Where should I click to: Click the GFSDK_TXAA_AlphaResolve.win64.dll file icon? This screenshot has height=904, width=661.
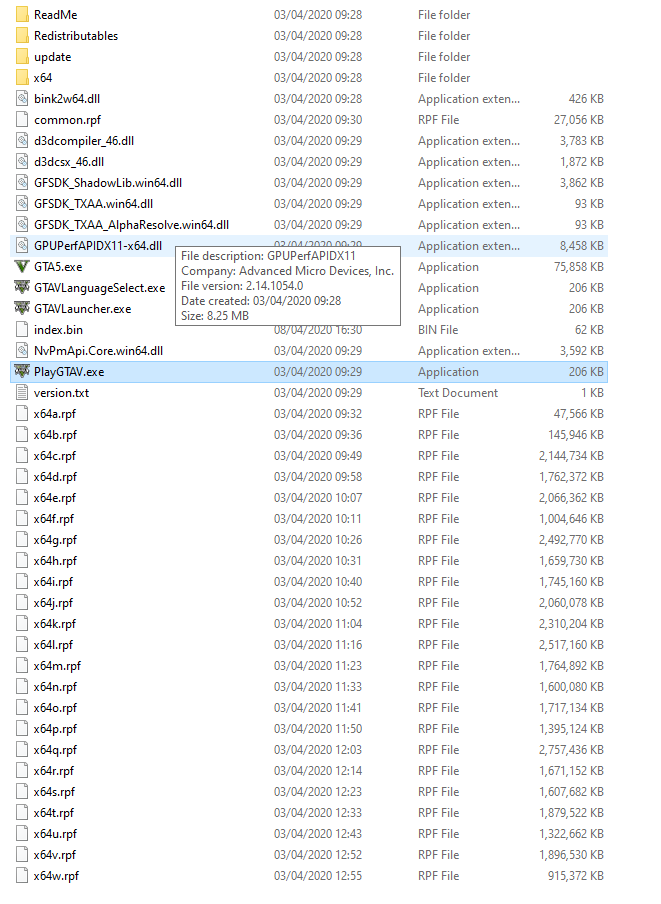point(22,225)
